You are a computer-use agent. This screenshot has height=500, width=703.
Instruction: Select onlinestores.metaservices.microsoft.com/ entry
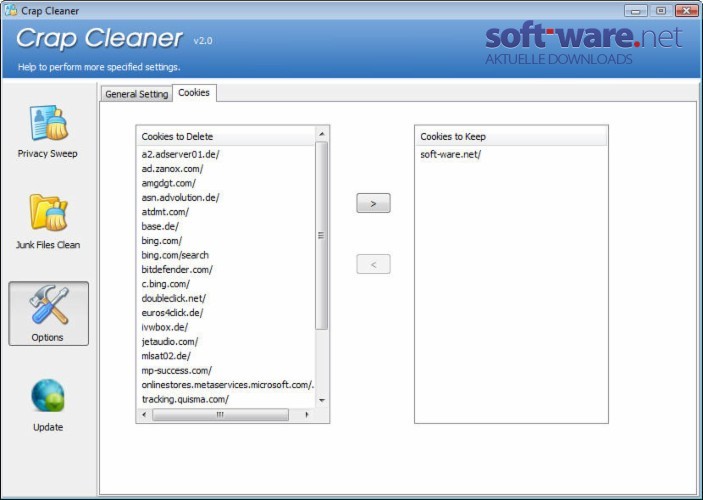[x=227, y=385]
